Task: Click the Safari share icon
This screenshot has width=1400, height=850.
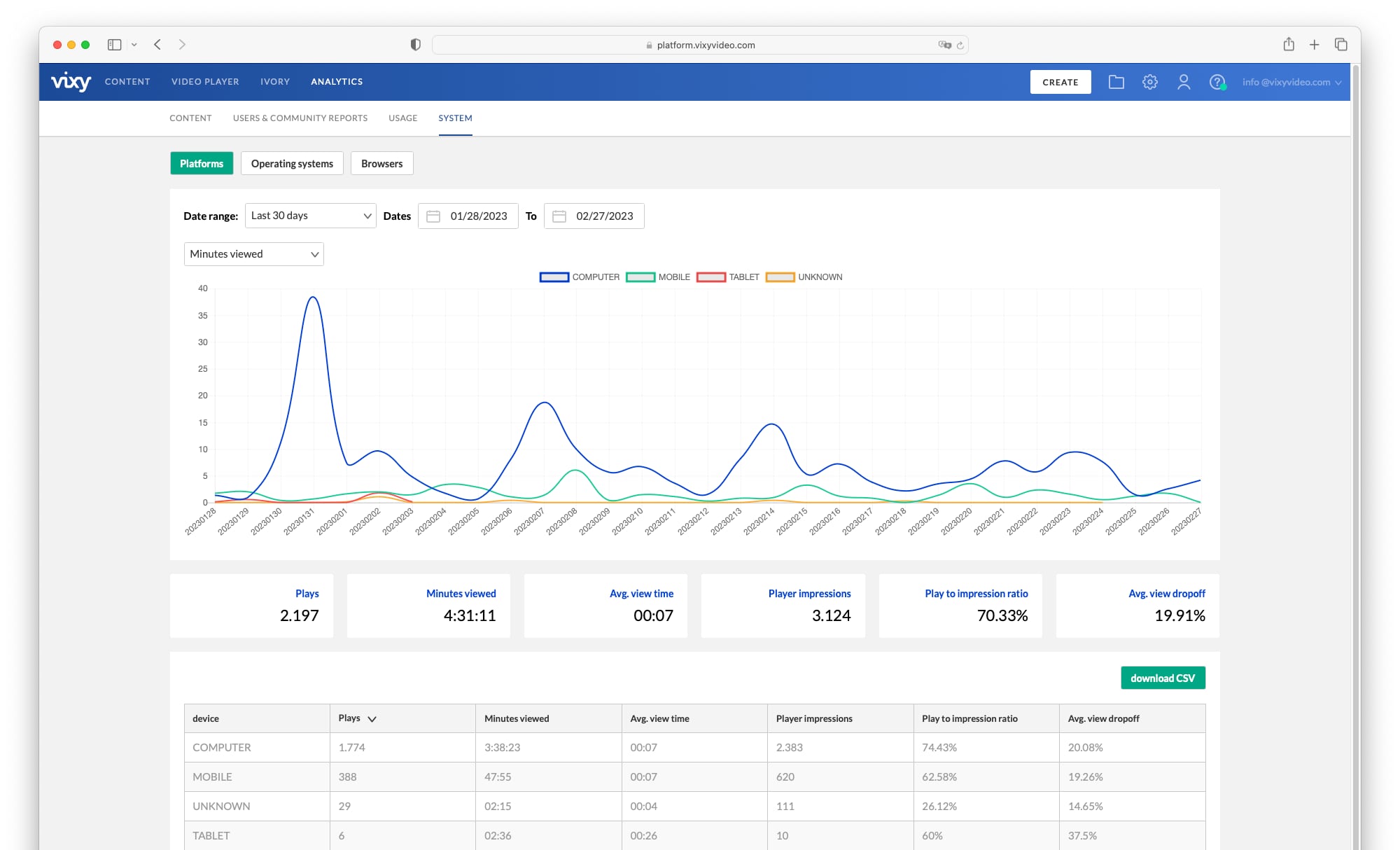Action: [1289, 44]
